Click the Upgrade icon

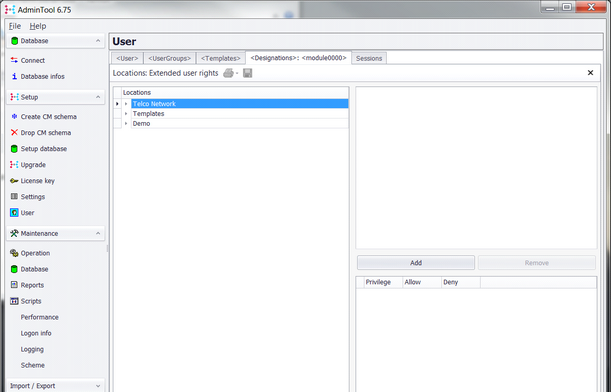coord(14,164)
